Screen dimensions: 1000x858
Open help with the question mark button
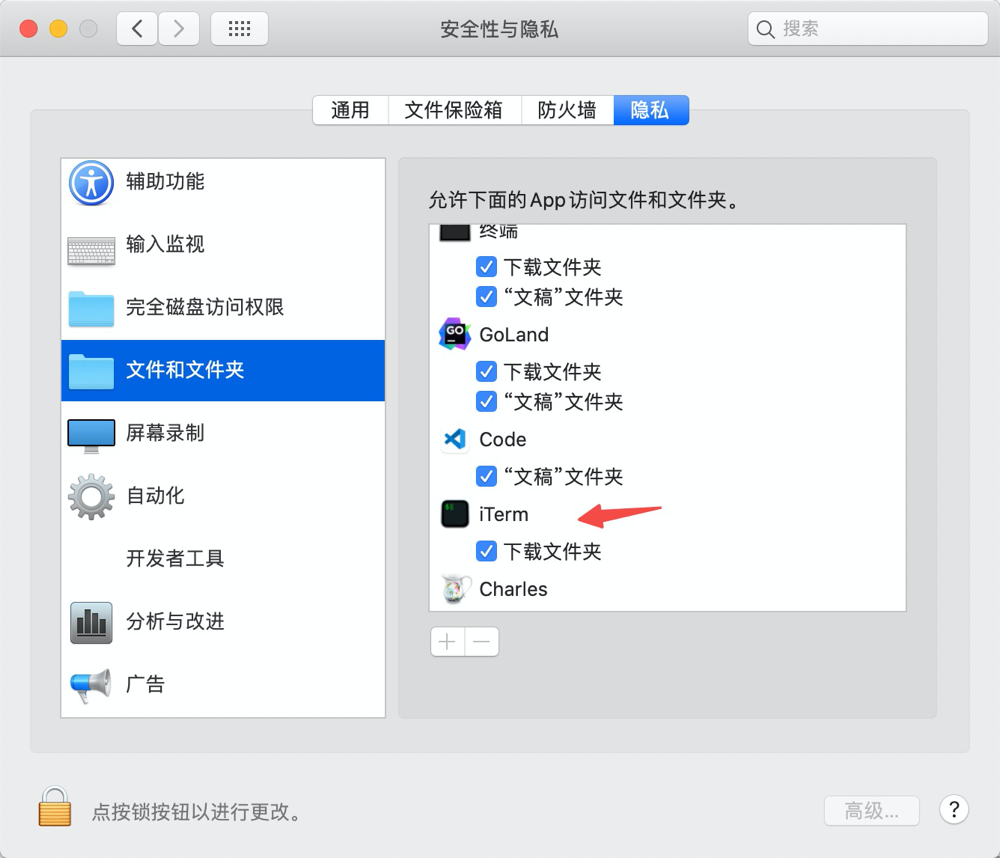(x=954, y=810)
